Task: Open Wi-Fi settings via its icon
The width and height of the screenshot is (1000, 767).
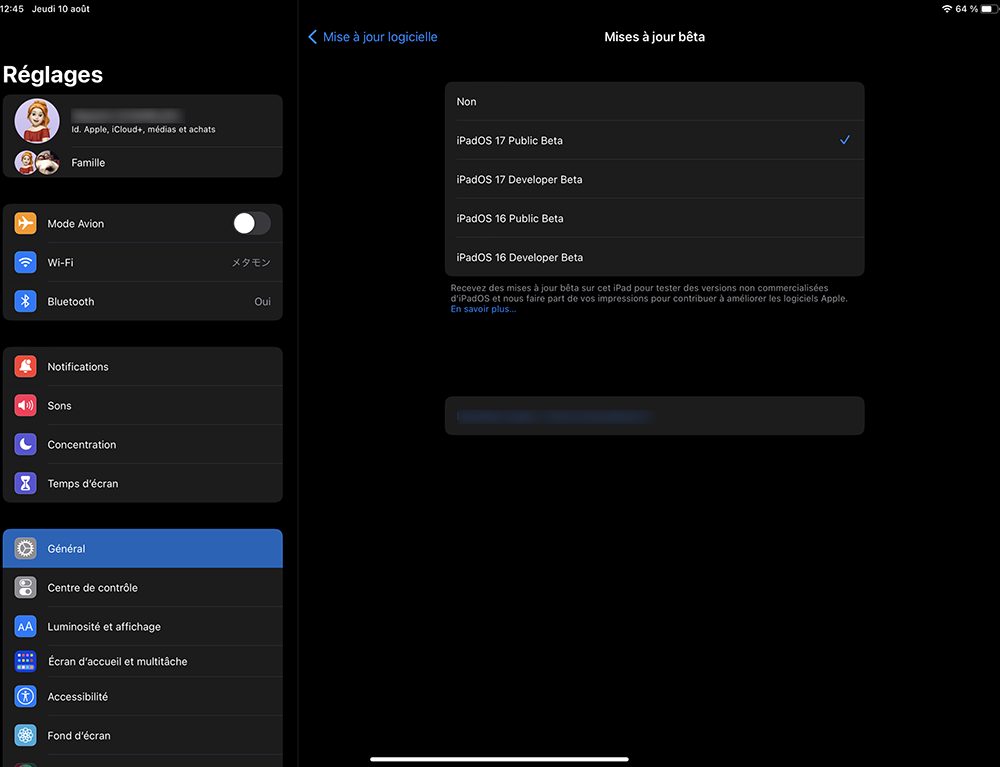Action: 25,262
